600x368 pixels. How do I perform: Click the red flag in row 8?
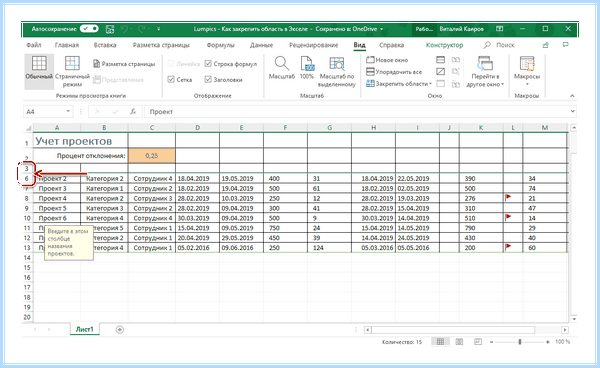point(508,197)
